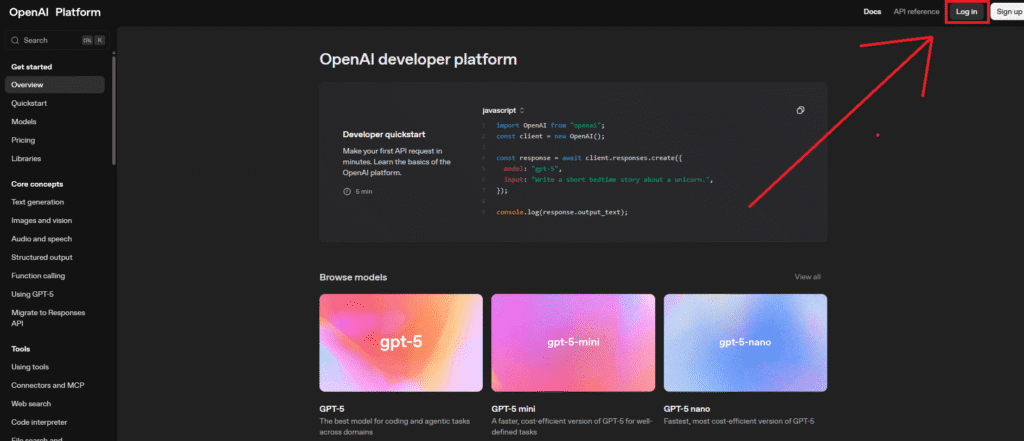This screenshot has height=441, width=1024.
Task: Open the gpt-5 model thumbnail
Action: pos(401,342)
